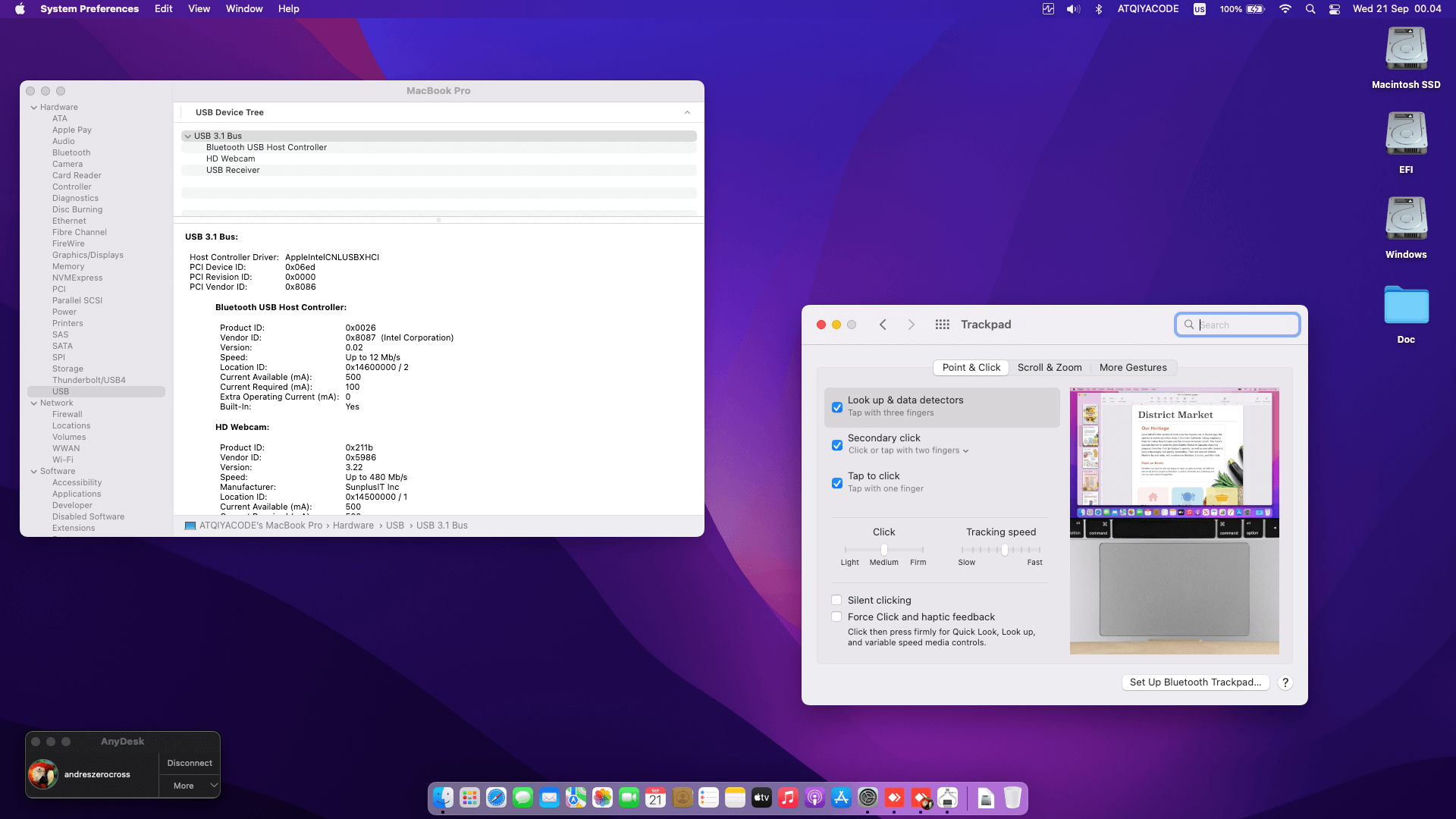Click the Tracking speed slider handle

[x=1004, y=550]
